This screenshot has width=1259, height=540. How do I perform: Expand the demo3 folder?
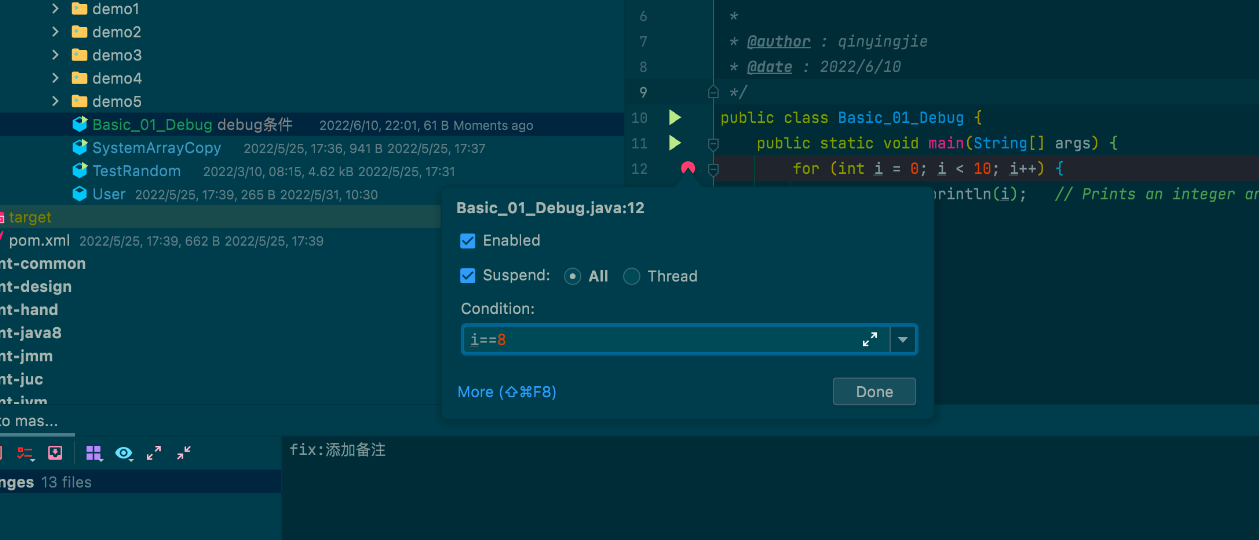(x=56, y=55)
